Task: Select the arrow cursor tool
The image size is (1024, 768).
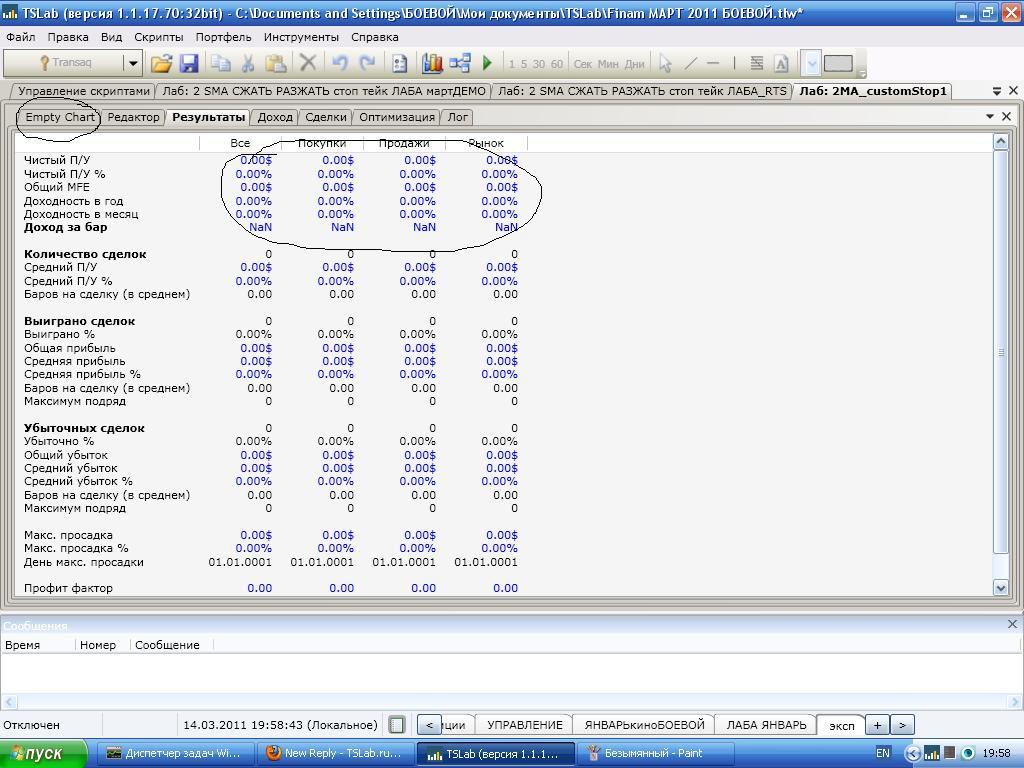Action: 665,63
